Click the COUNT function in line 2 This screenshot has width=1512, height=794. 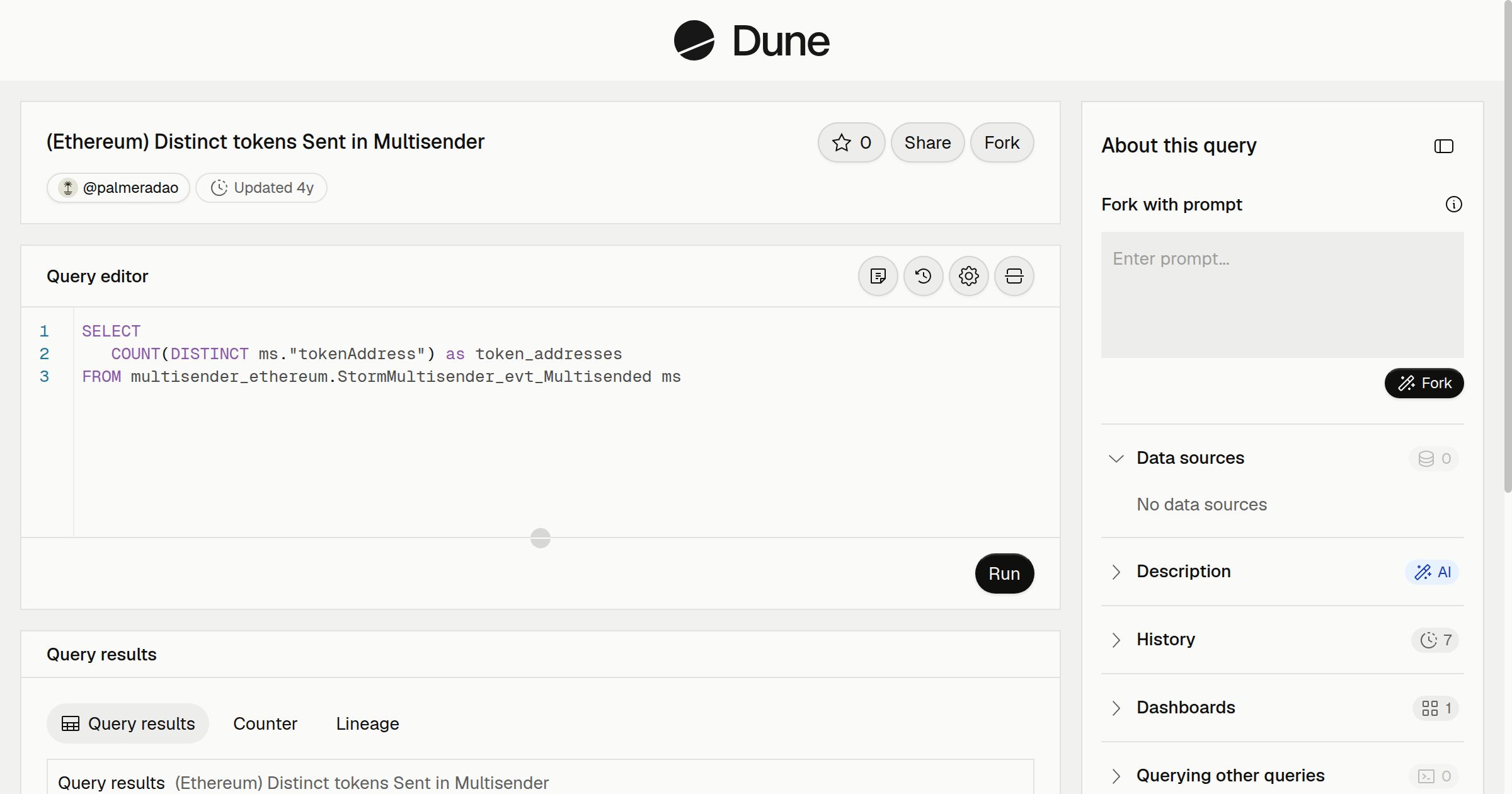[x=135, y=354]
